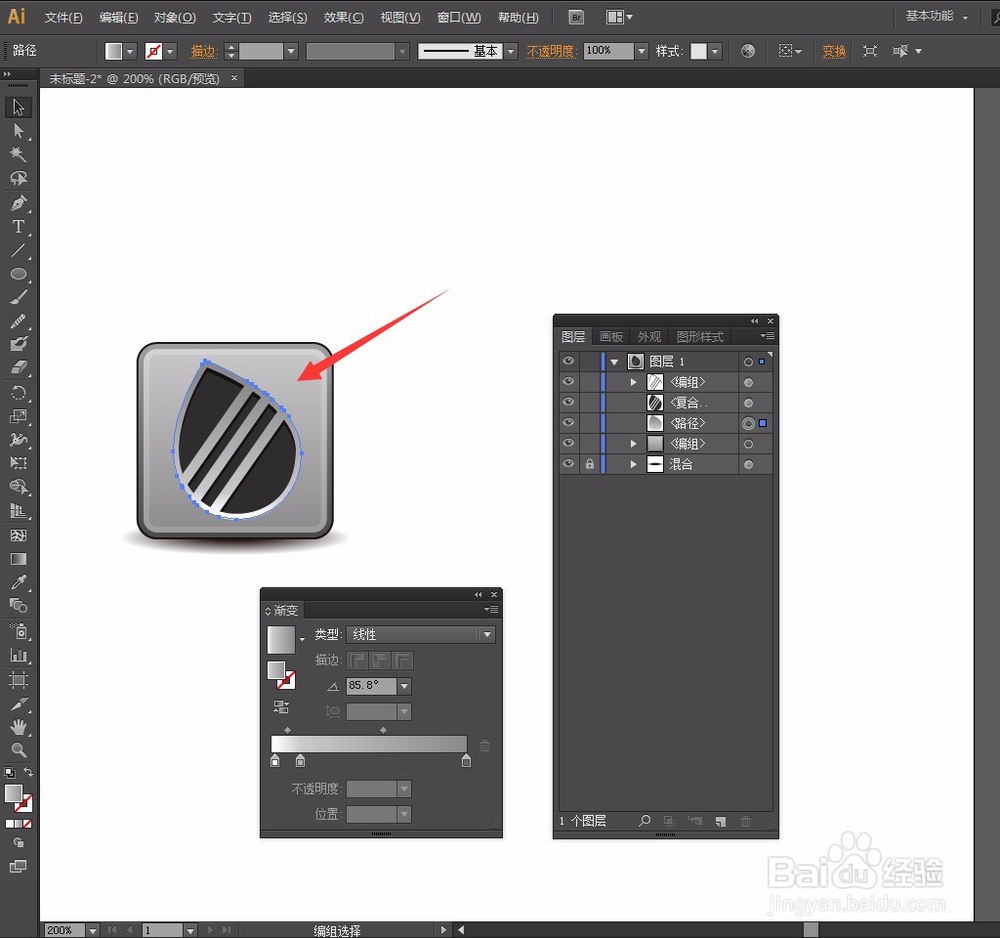This screenshot has width=1000, height=938.
Task: Open the zoom level 200% dropdown
Action: click(x=92, y=930)
